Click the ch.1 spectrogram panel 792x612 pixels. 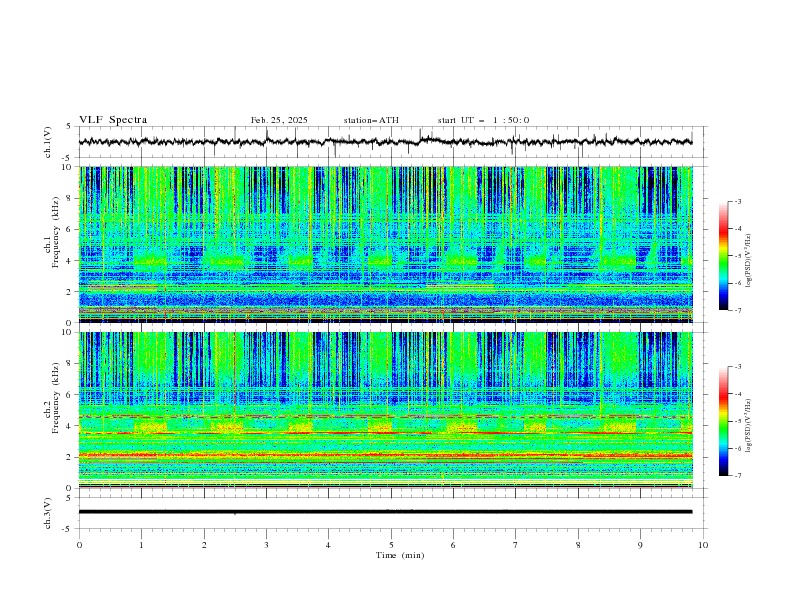385,244
